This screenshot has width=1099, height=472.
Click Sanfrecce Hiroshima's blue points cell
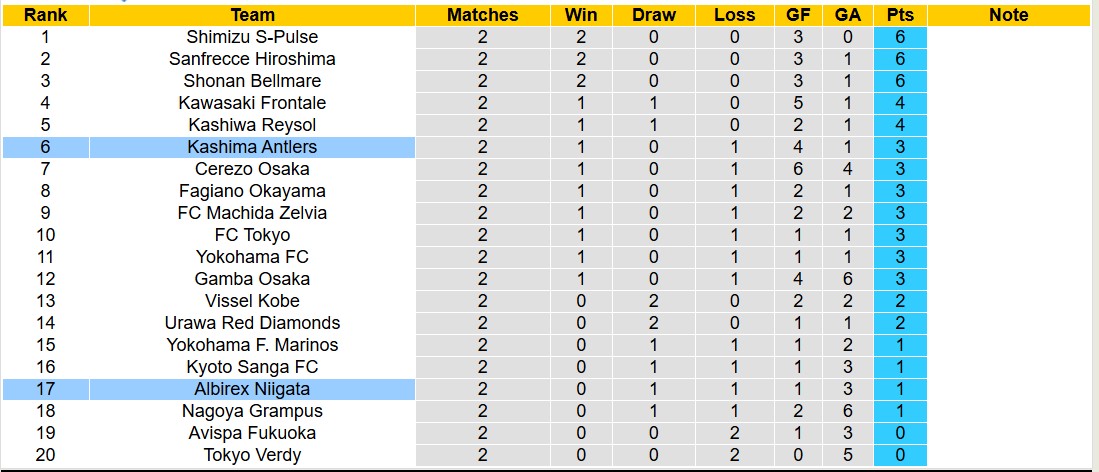900,59
